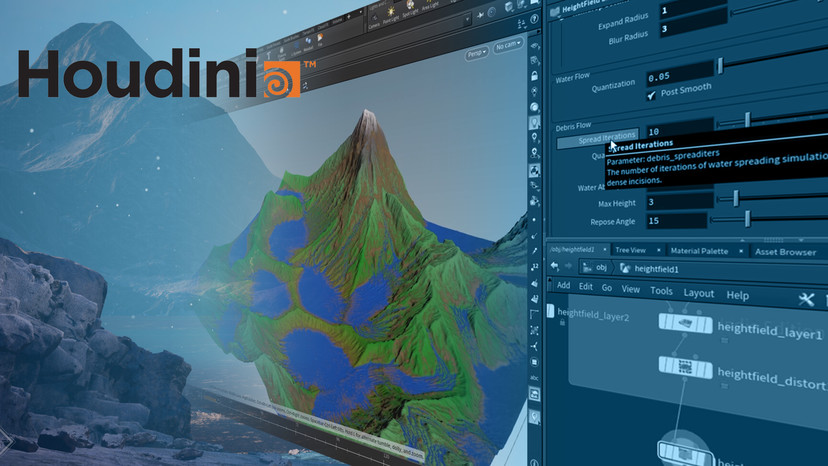The height and width of the screenshot is (466, 828).
Task: Click the Max Height slider handle
Action: coord(736,198)
